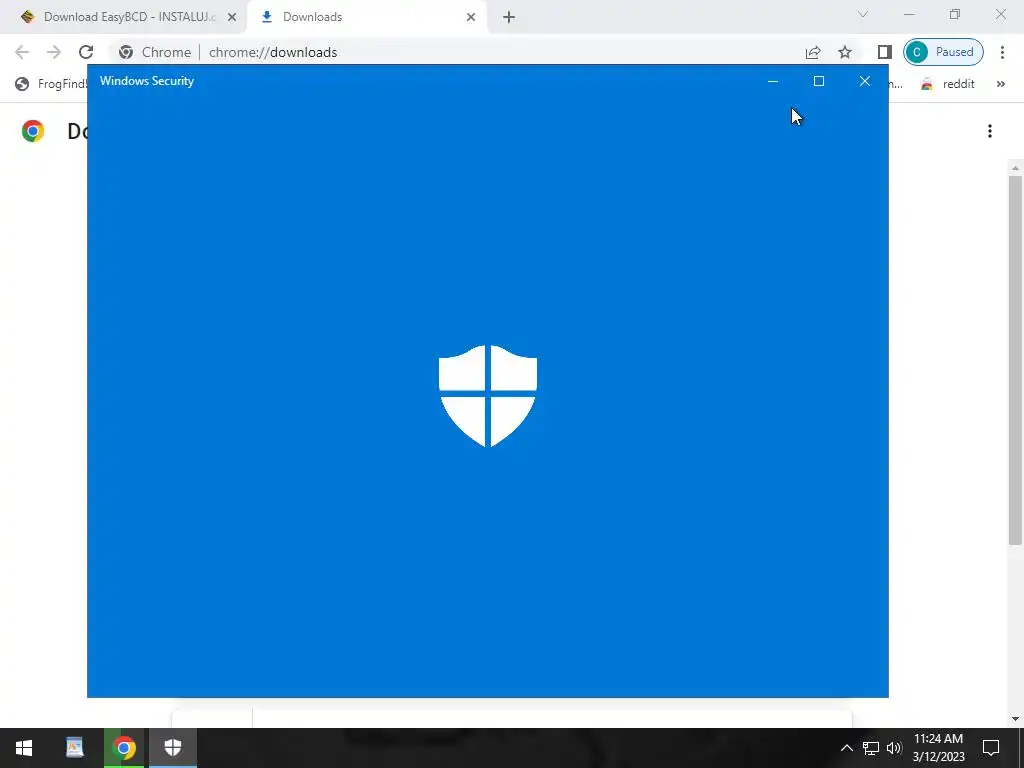1024x768 pixels.
Task: Open the volume tray icon
Action: click(894, 748)
